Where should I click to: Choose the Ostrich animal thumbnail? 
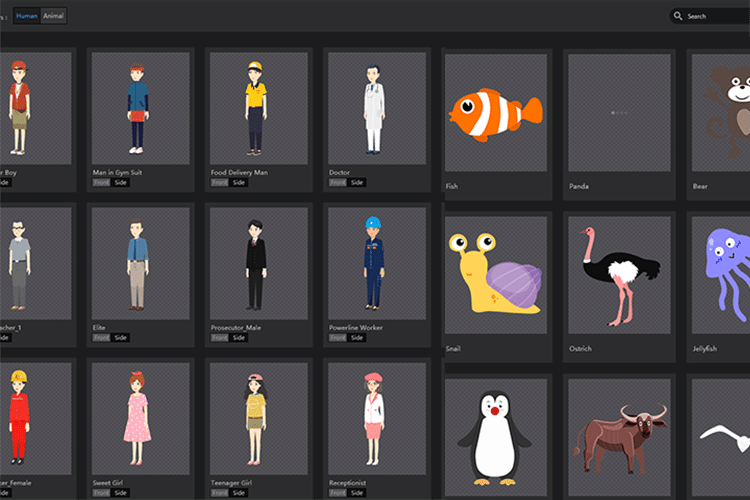(x=618, y=274)
